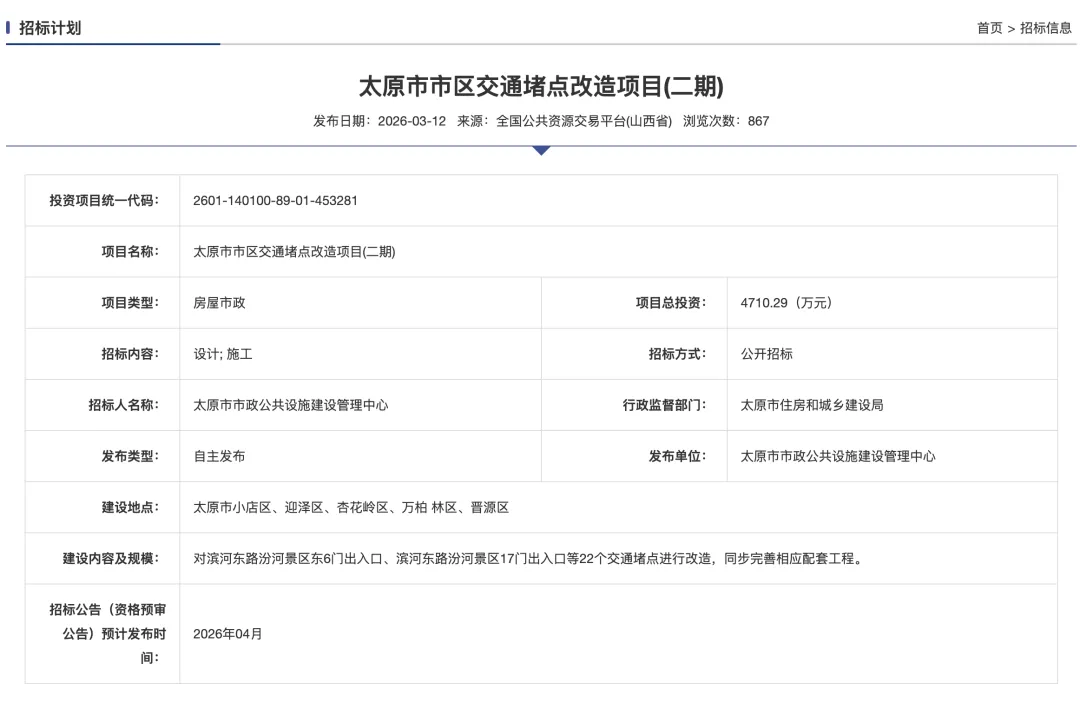The image size is (1080, 703).
Task: Click the 招标公告（资格预审公告）预计发布时间 label
Action: point(103,633)
